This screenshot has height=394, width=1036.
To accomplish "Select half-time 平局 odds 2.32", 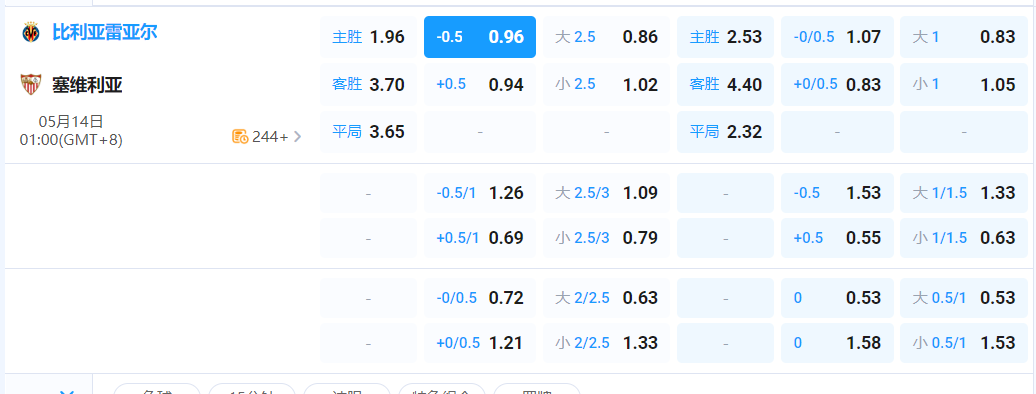I will coord(725,132).
